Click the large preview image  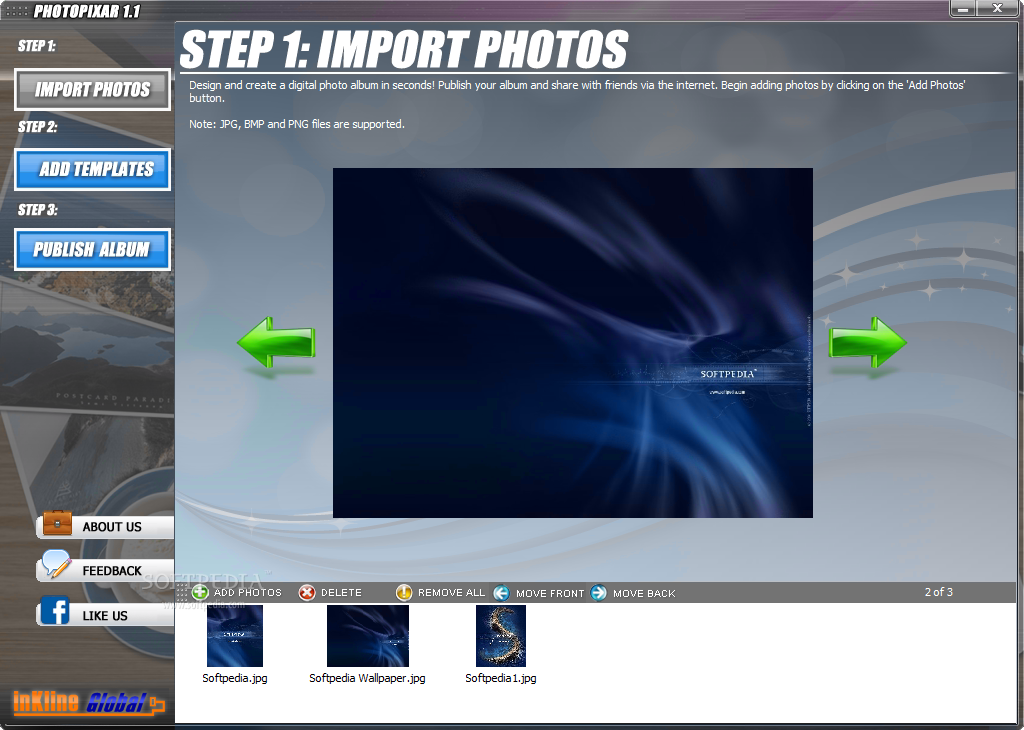[x=573, y=343]
